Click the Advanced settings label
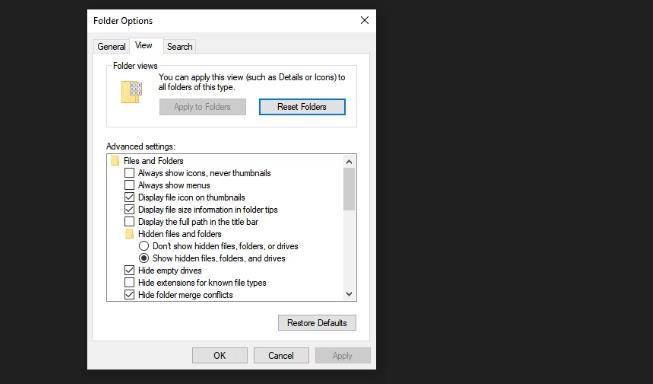Viewport: 653px width, 384px height. (x=141, y=147)
